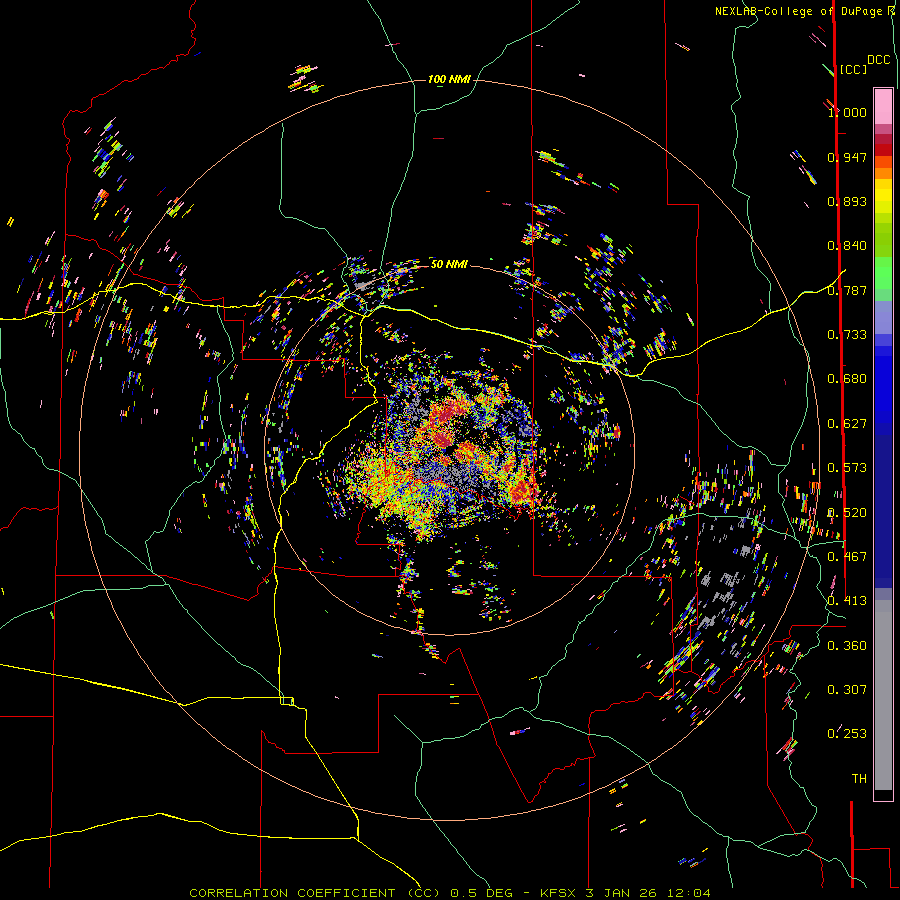Image resolution: width=900 pixels, height=900 pixels.
Task: Click the Correlation Coefficient caption at the bottom
Action: click(x=449, y=893)
